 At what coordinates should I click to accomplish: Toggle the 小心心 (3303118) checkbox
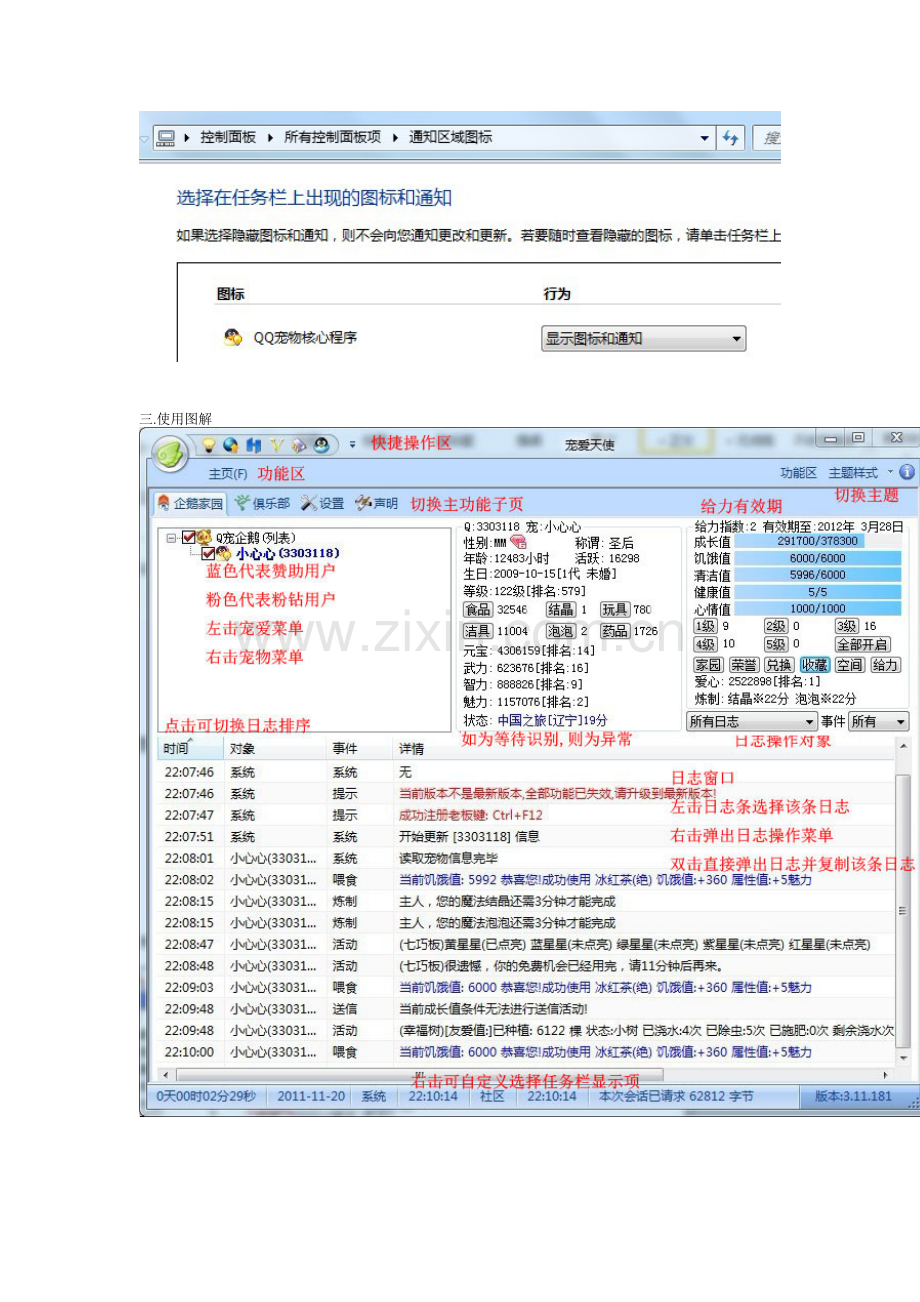tap(208, 553)
